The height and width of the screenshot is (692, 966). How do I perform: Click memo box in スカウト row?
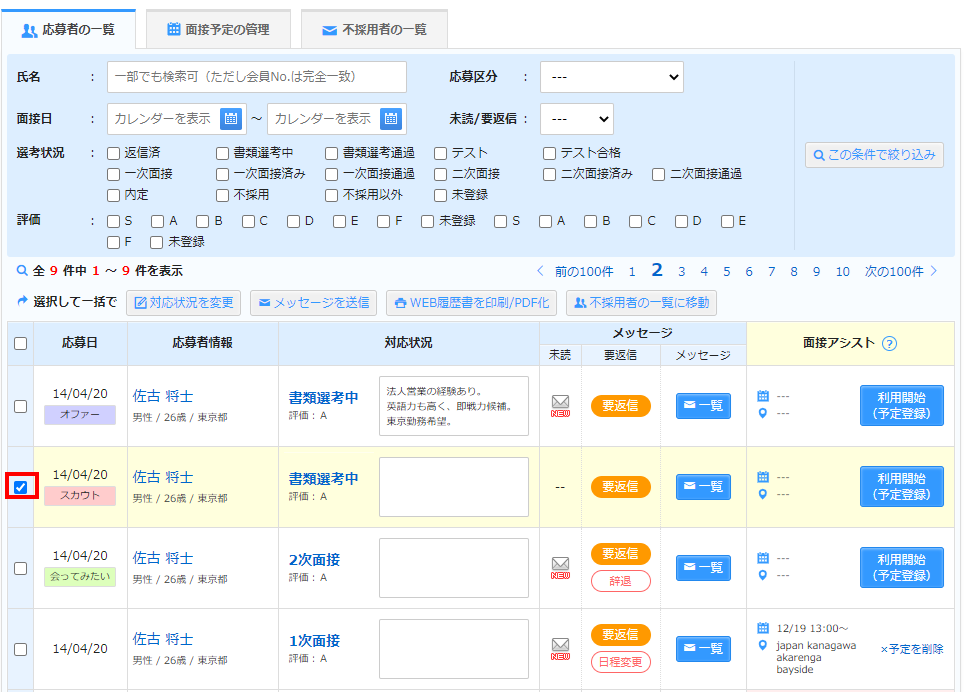tap(454, 487)
